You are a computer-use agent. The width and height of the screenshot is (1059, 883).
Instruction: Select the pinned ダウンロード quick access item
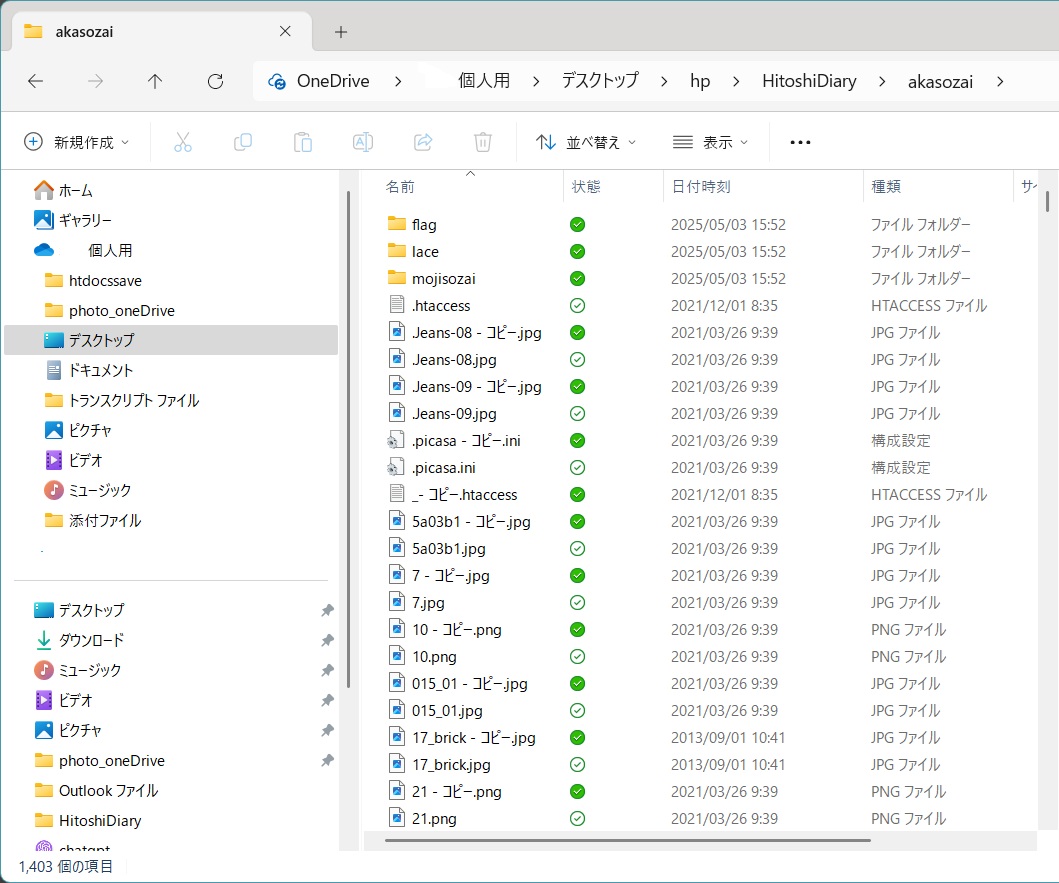point(91,640)
